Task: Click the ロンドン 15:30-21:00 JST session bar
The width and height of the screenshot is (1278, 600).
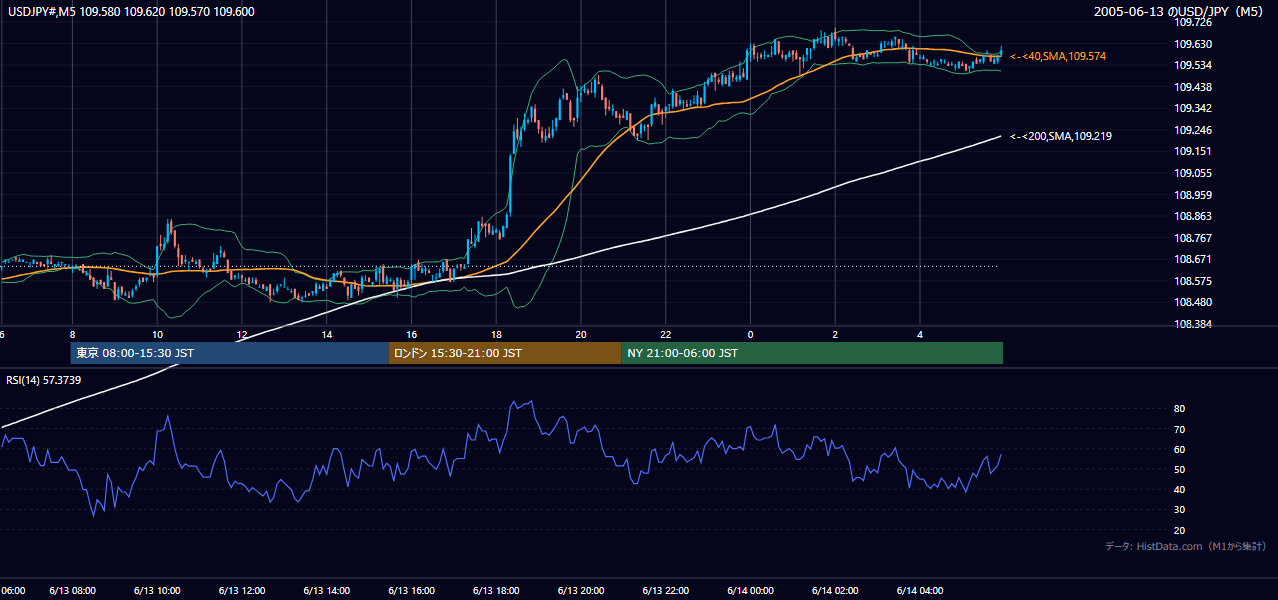Action: tap(505, 353)
